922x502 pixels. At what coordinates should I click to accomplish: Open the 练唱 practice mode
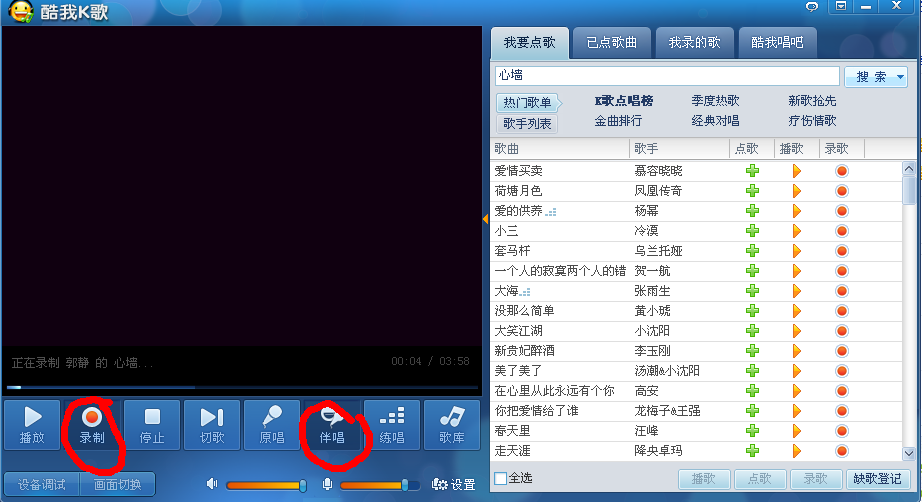pyautogui.click(x=392, y=424)
